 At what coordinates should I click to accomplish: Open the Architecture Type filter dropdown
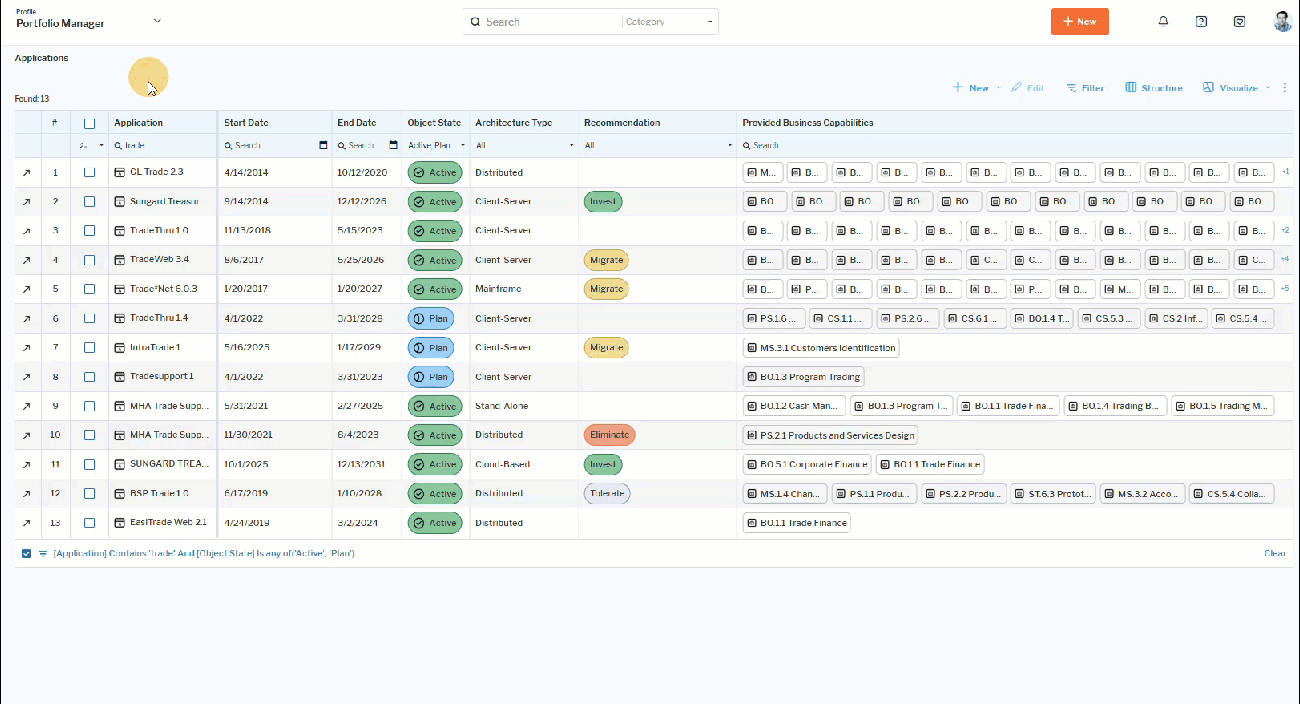click(572, 145)
